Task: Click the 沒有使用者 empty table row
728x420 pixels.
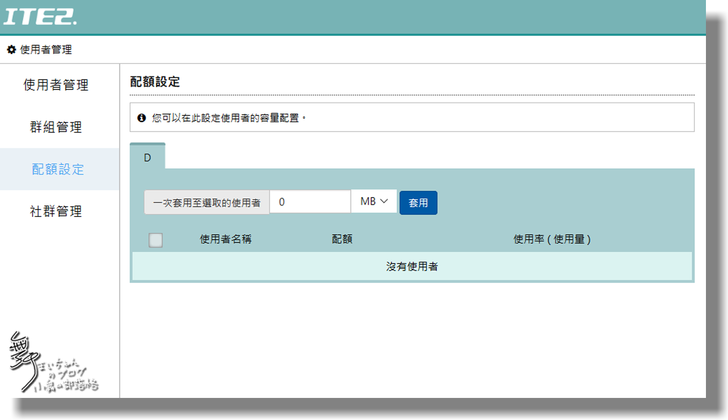Action: pos(412,266)
